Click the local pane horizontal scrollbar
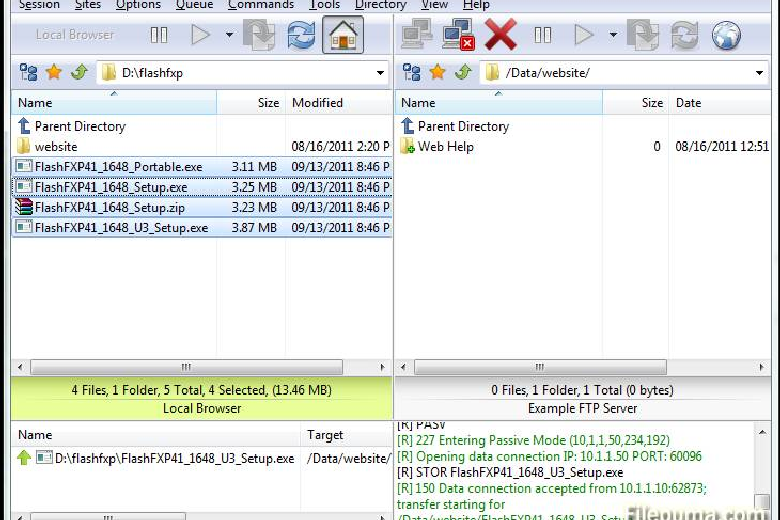The image size is (780, 520). pyautogui.click(x=186, y=367)
